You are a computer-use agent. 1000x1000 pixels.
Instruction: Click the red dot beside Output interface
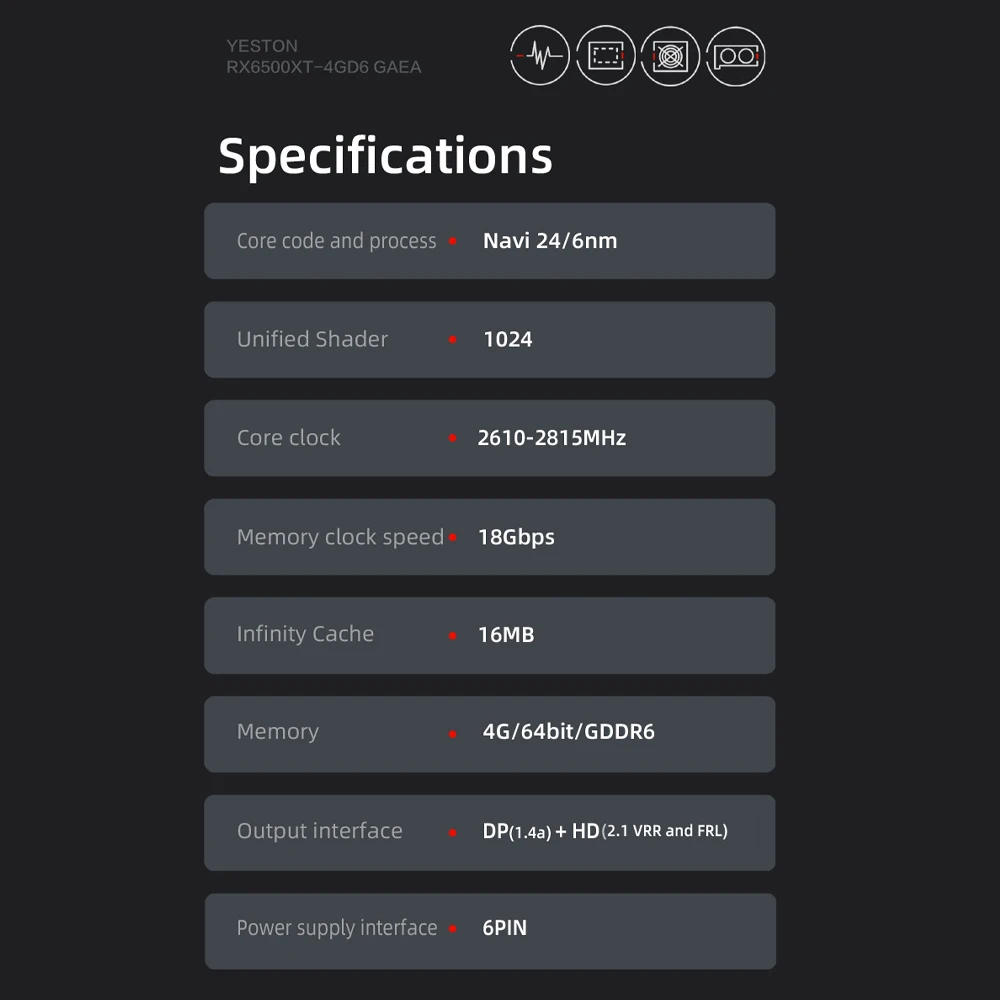(453, 833)
